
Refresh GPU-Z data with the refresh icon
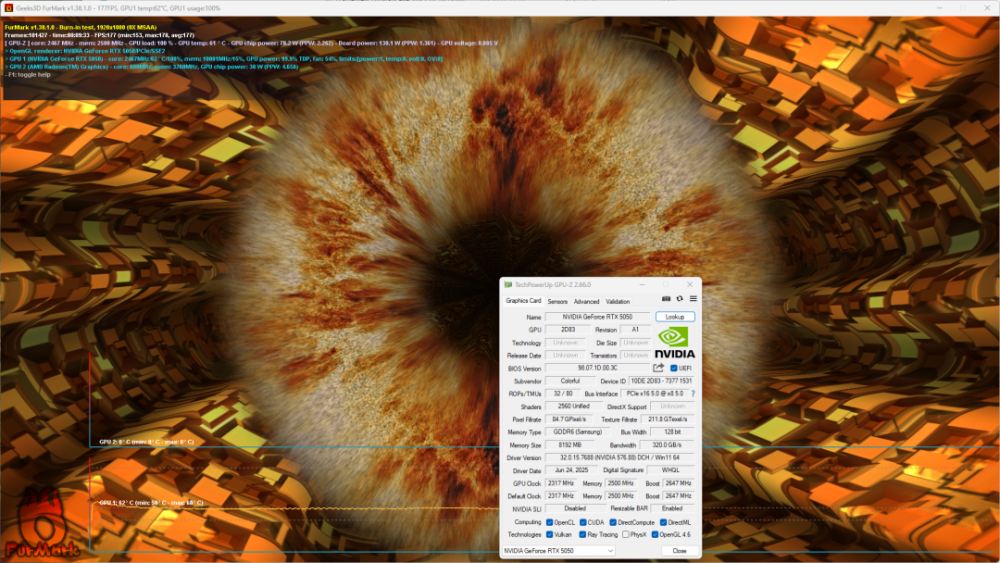point(680,299)
